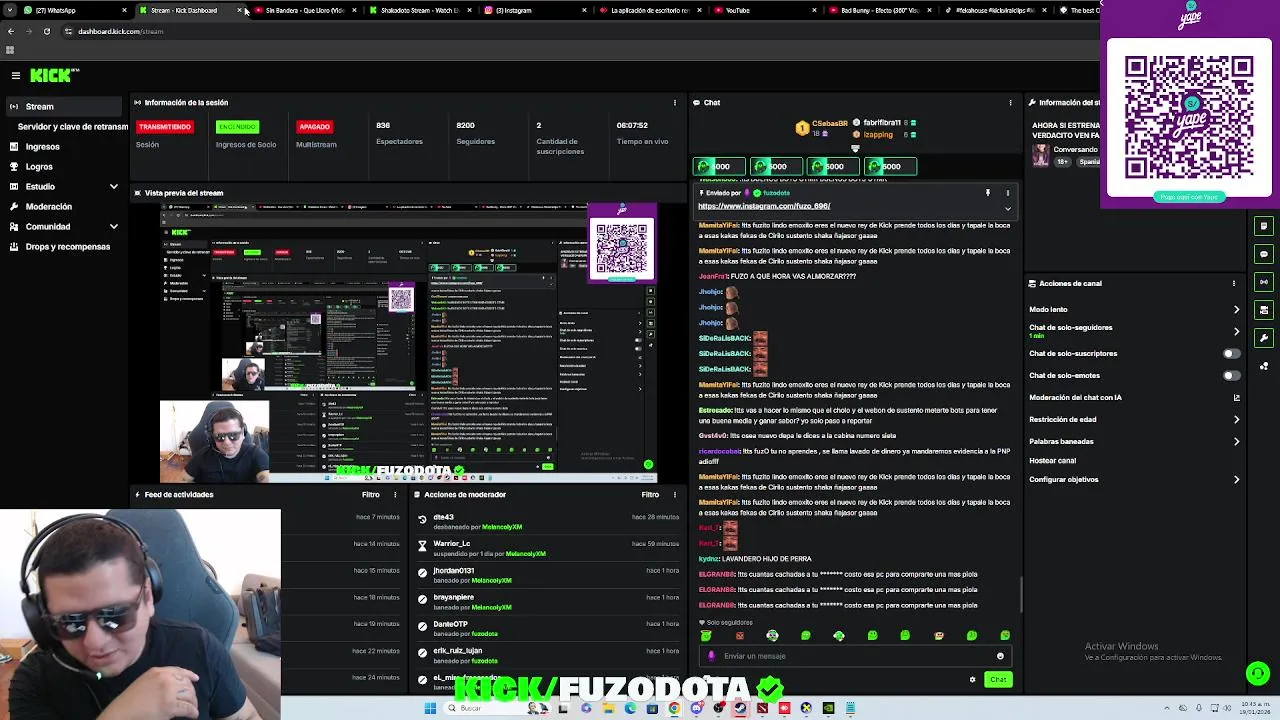The image size is (1280, 720).
Task: Reload the page in browser
Action: coord(46,31)
